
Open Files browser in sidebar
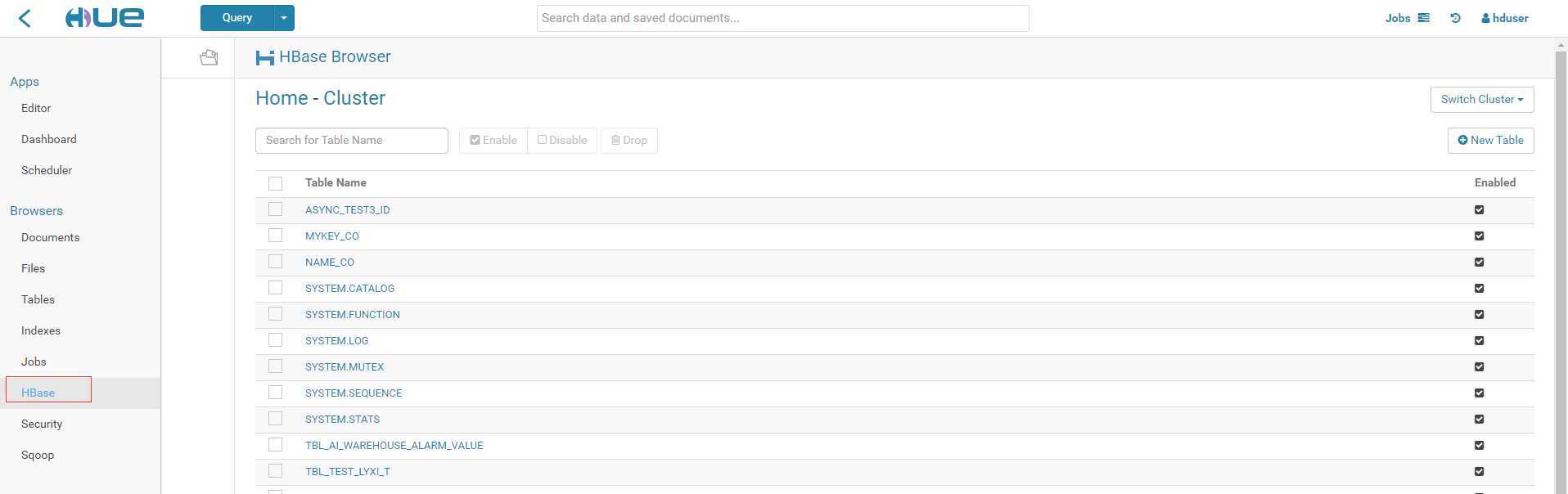33,268
